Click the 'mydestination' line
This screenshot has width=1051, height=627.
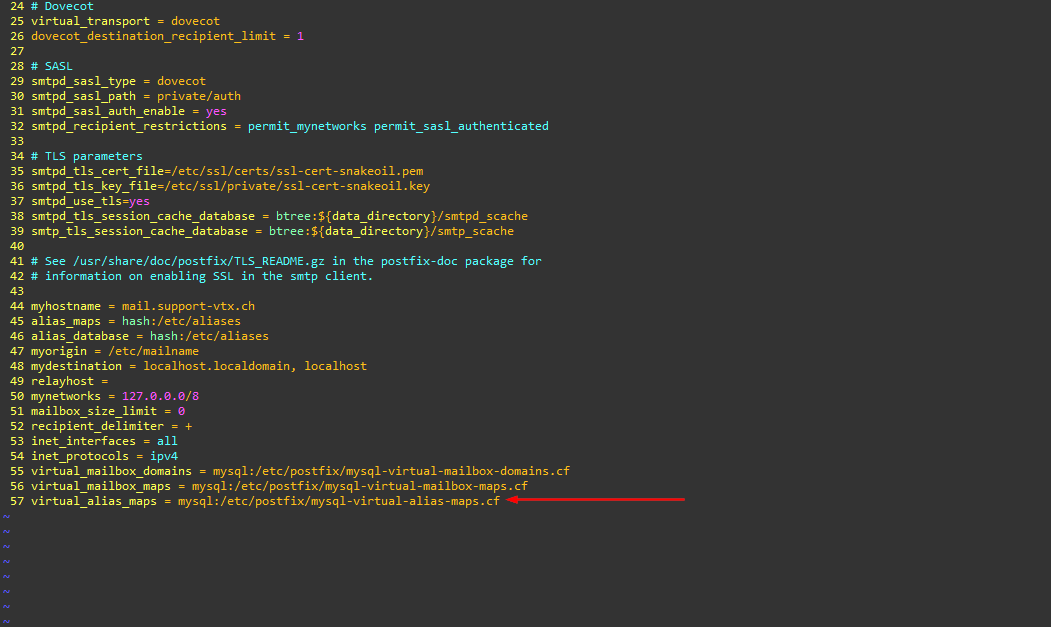click(199, 366)
